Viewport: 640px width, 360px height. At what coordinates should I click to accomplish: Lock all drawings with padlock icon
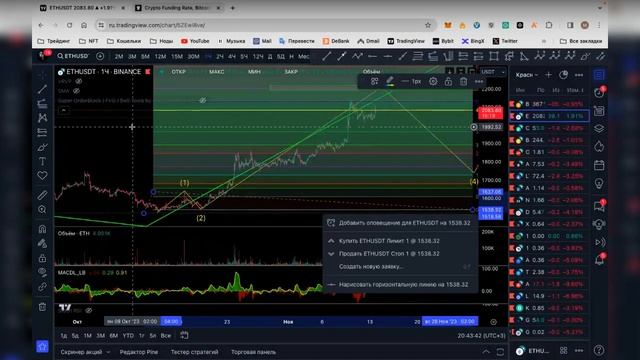42,258
